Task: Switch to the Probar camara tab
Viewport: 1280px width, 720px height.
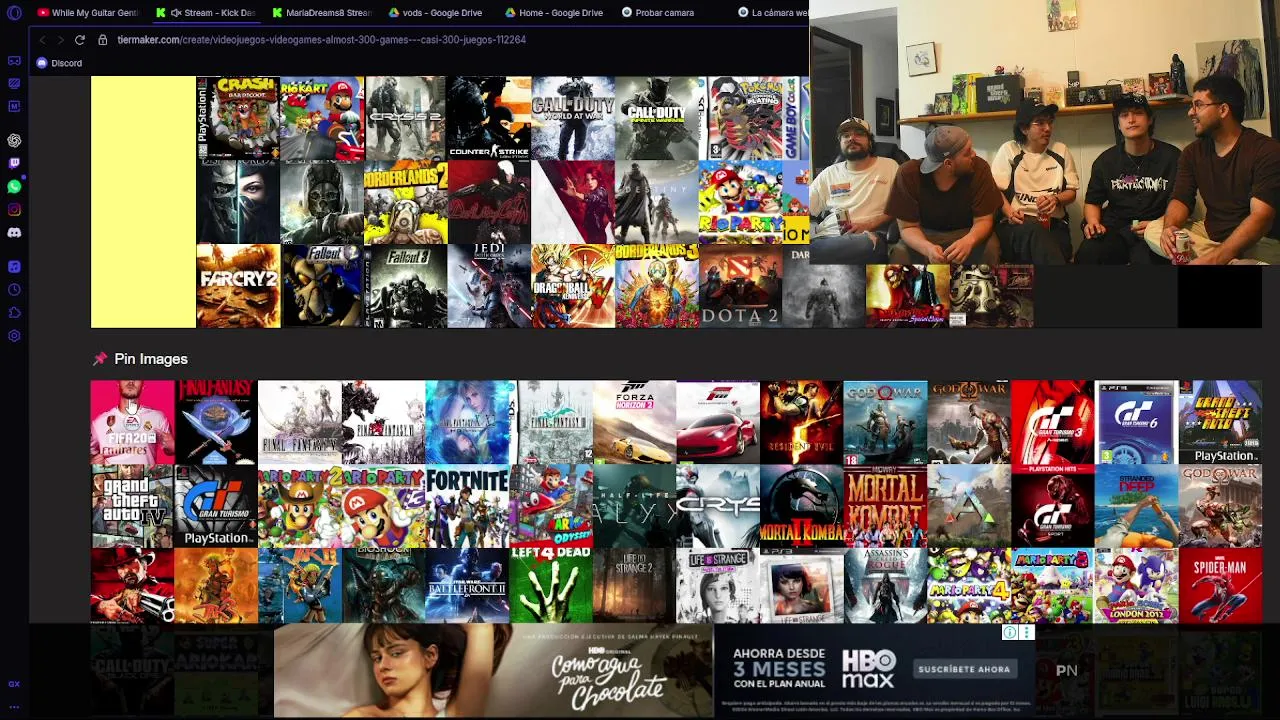Action: (671, 13)
